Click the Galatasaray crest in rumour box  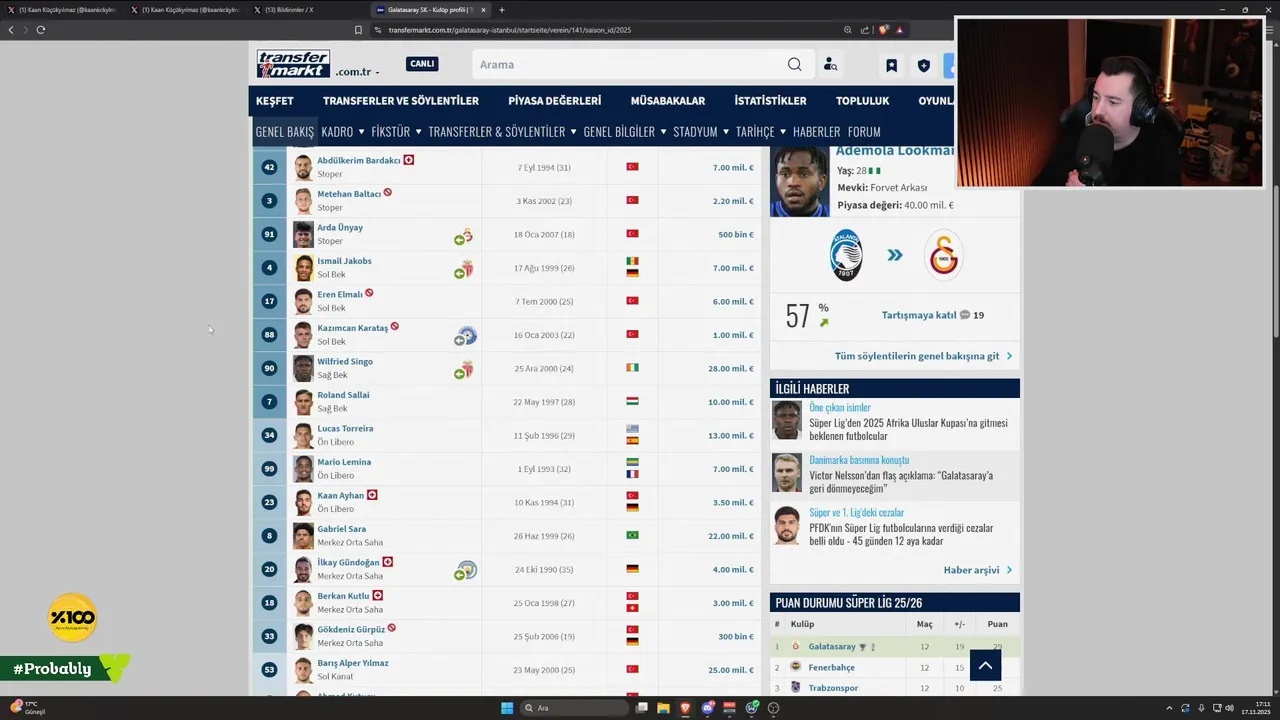click(943, 255)
